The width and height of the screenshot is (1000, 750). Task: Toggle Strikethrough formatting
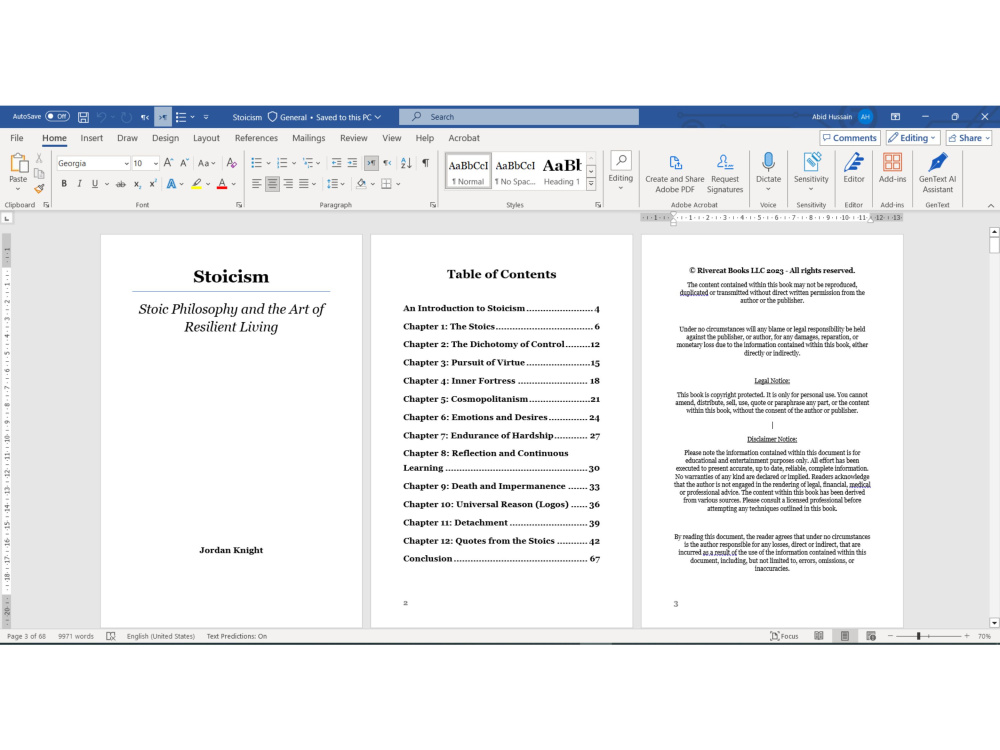pos(121,184)
